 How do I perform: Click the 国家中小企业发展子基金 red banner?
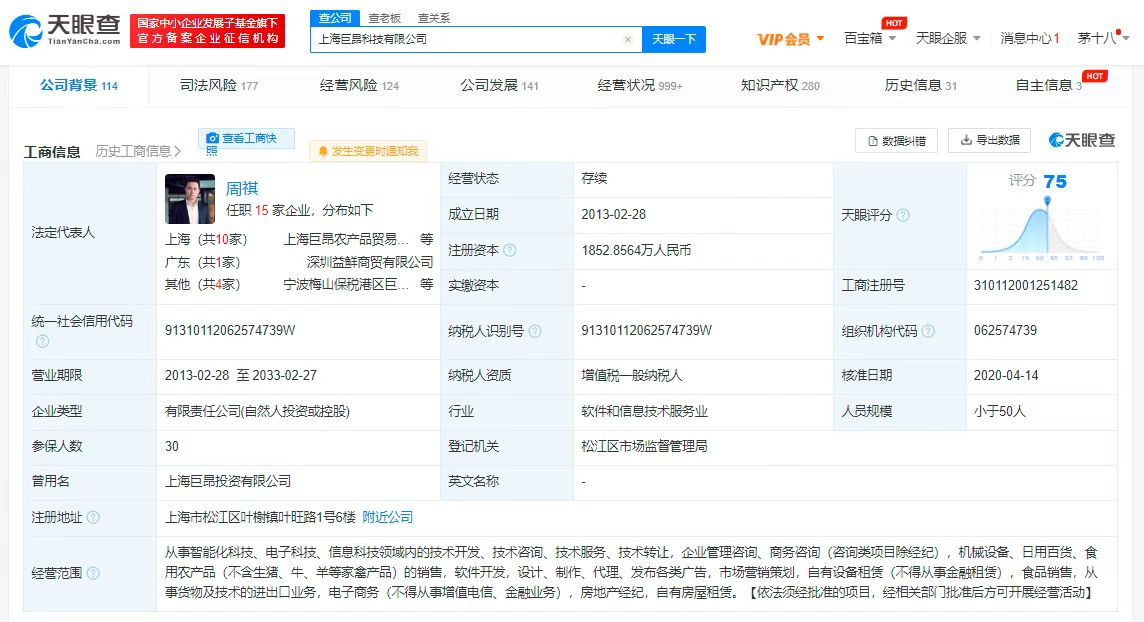pos(208,31)
